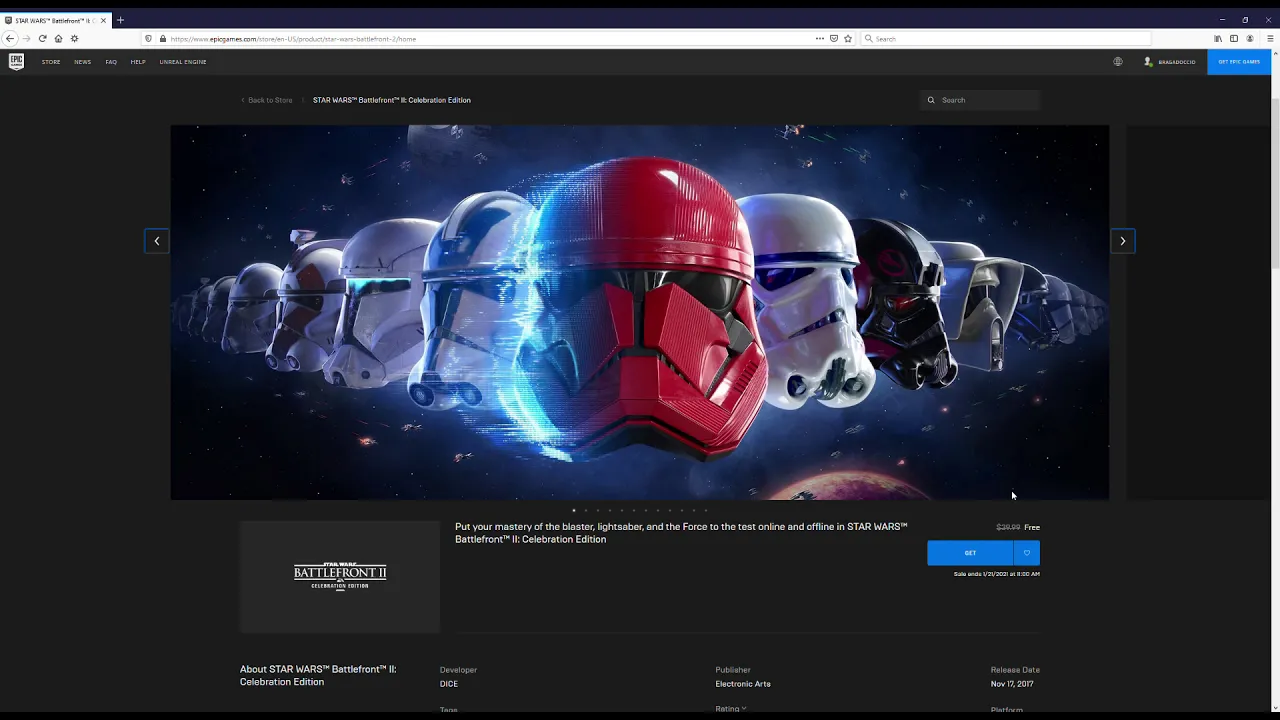Go back with the browser back arrow

(x=10, y=38)
